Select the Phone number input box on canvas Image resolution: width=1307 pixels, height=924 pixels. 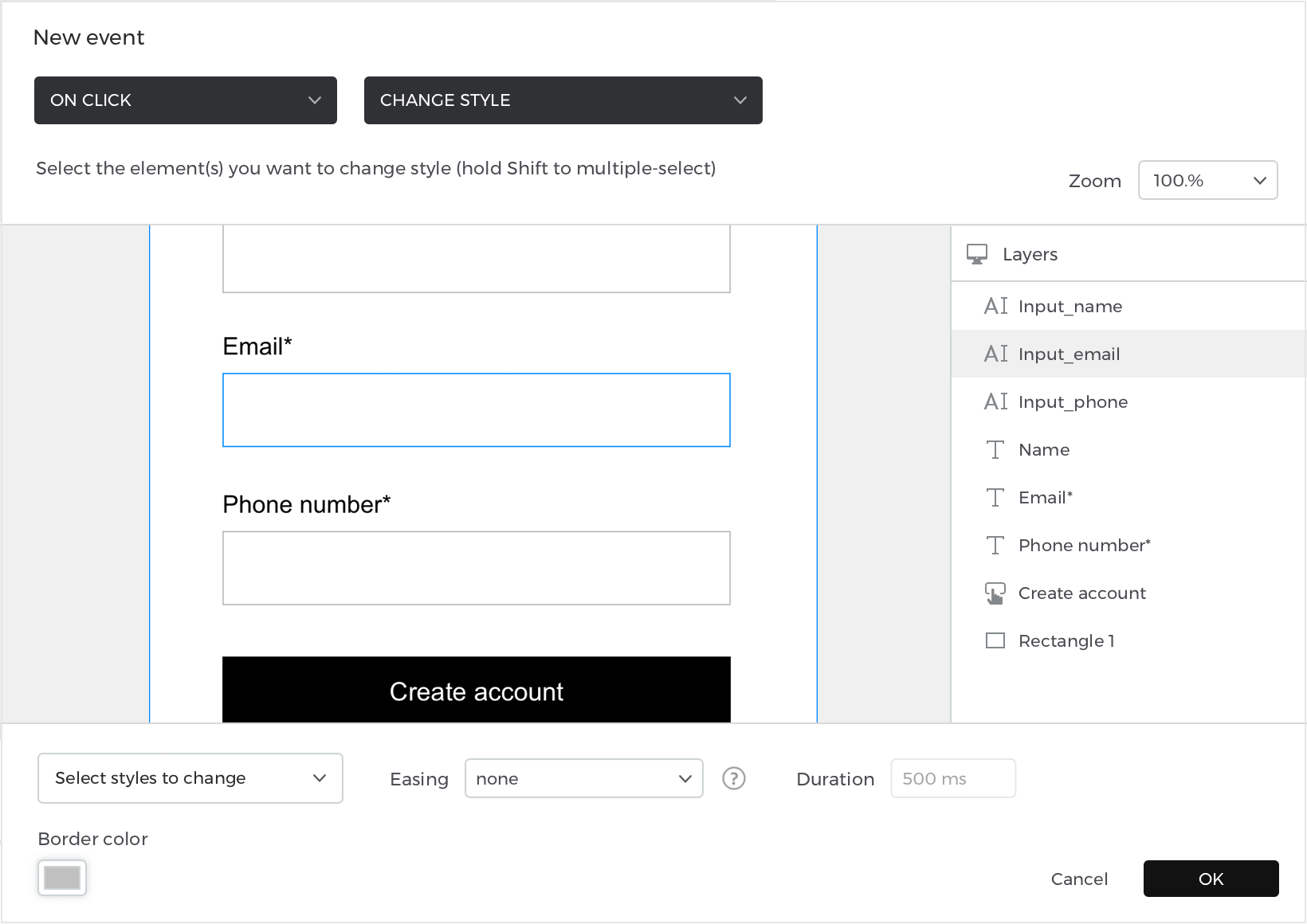tap(477, 568)
